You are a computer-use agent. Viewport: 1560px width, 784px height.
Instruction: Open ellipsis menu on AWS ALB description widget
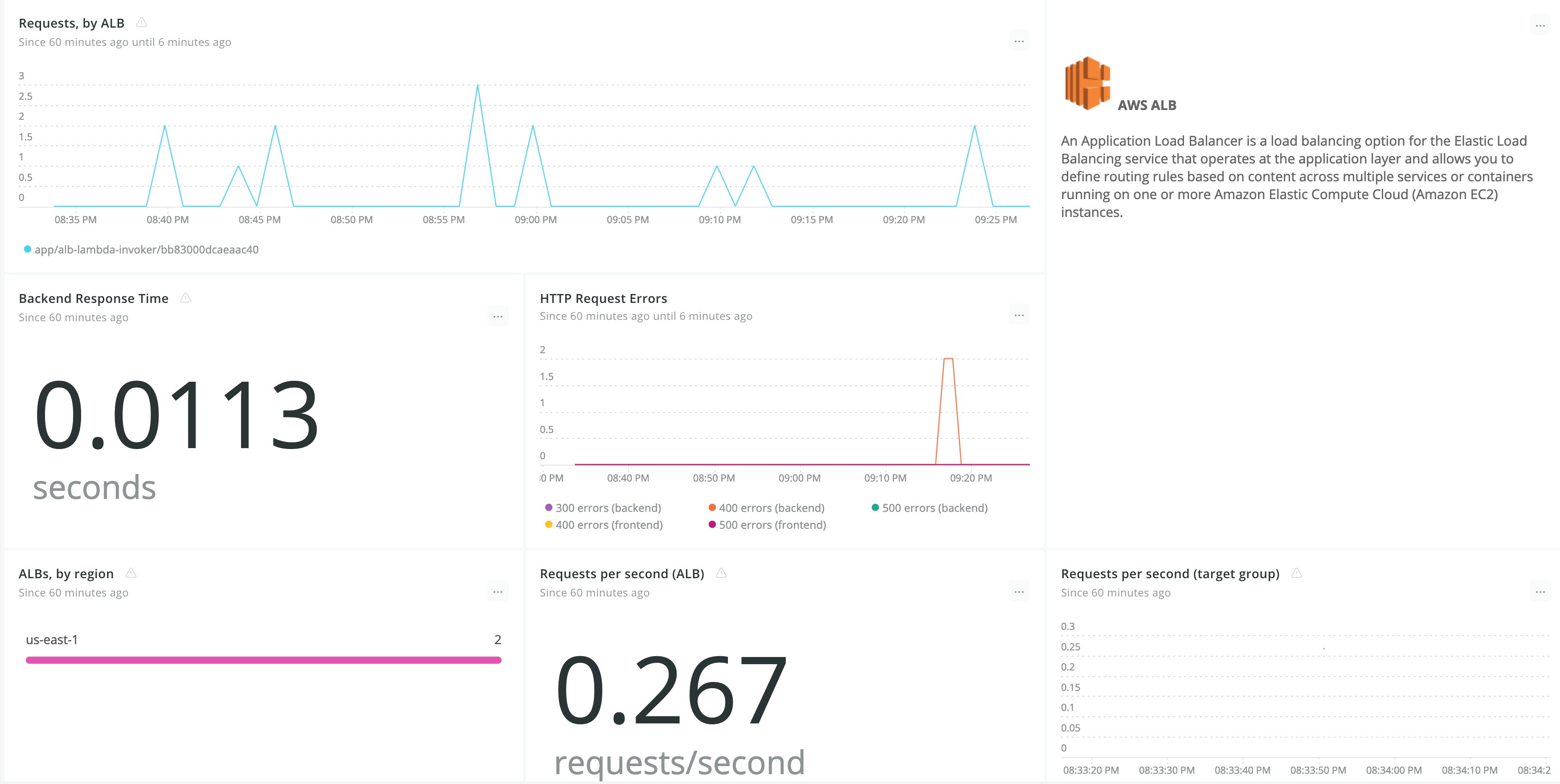(x=1540, y=26)
